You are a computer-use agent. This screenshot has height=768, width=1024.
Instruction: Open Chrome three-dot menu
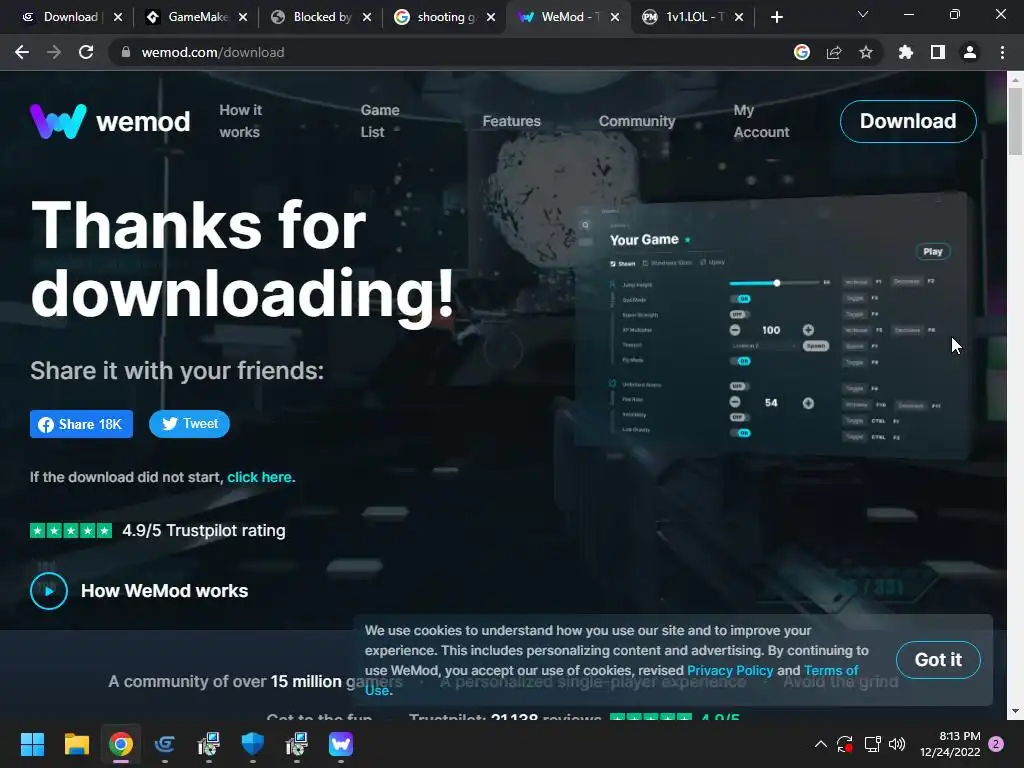click(1002, 52)
